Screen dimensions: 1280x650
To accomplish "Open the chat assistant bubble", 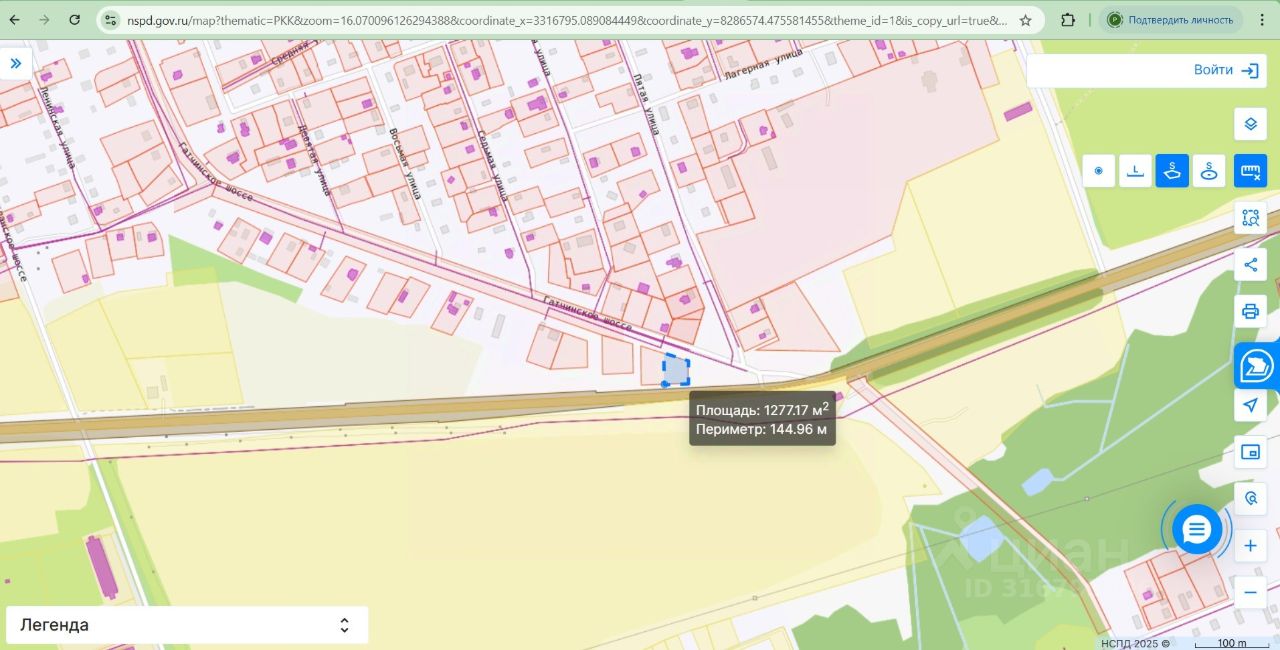I will point(1197,529).
